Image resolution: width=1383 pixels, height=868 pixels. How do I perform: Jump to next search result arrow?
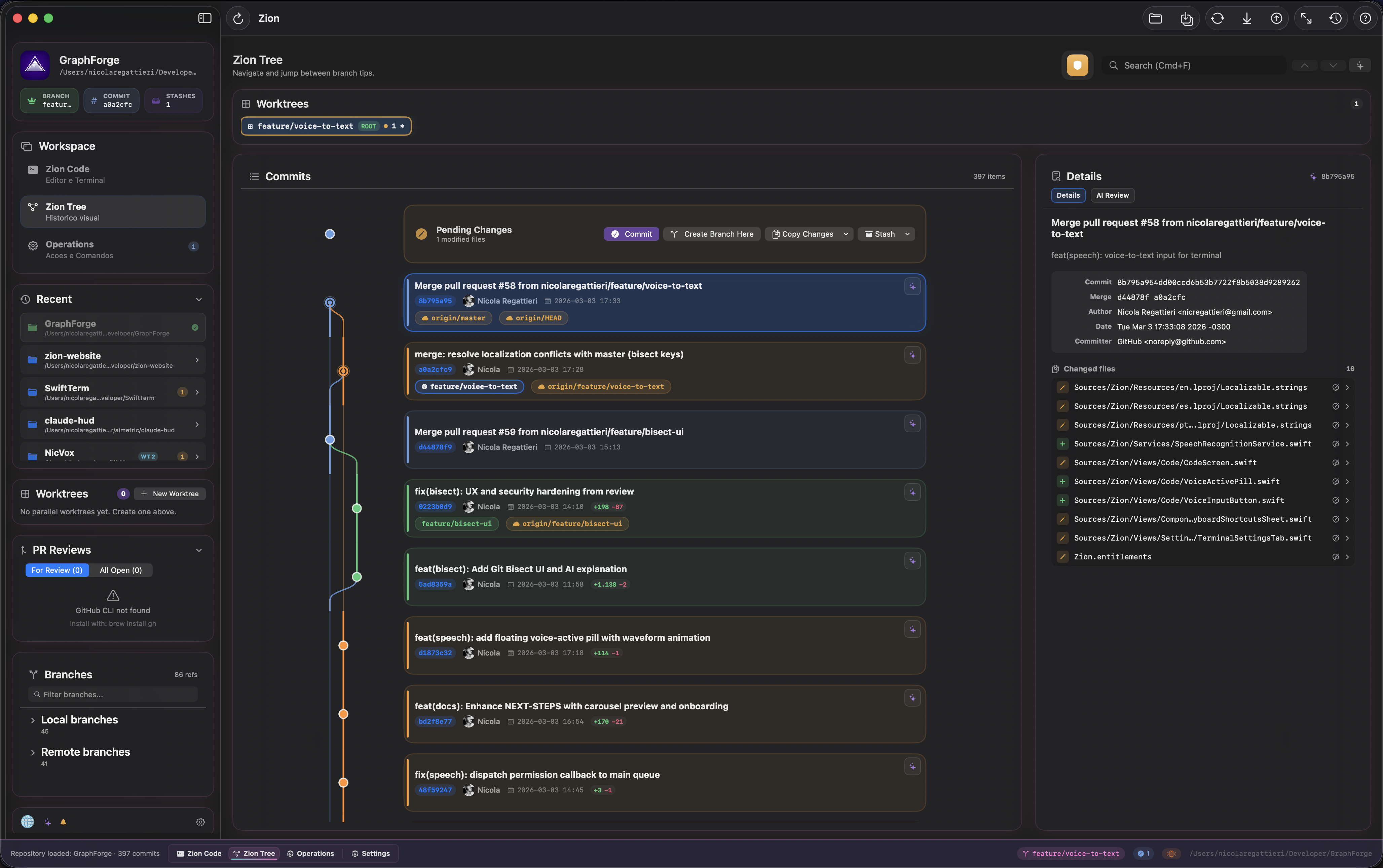point(1333,66)
